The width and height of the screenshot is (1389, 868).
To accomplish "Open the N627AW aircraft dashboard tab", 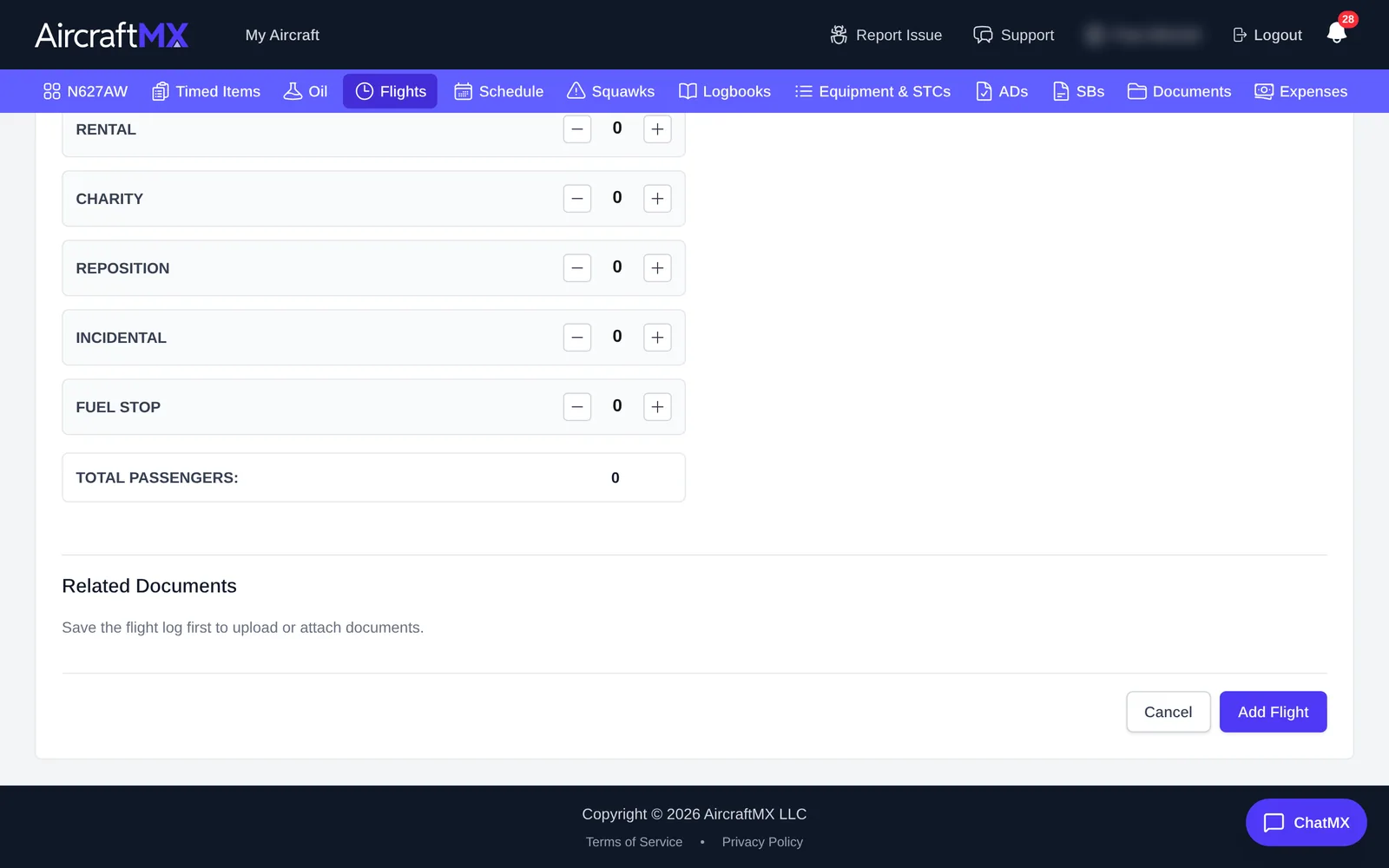I will (85, 91).
